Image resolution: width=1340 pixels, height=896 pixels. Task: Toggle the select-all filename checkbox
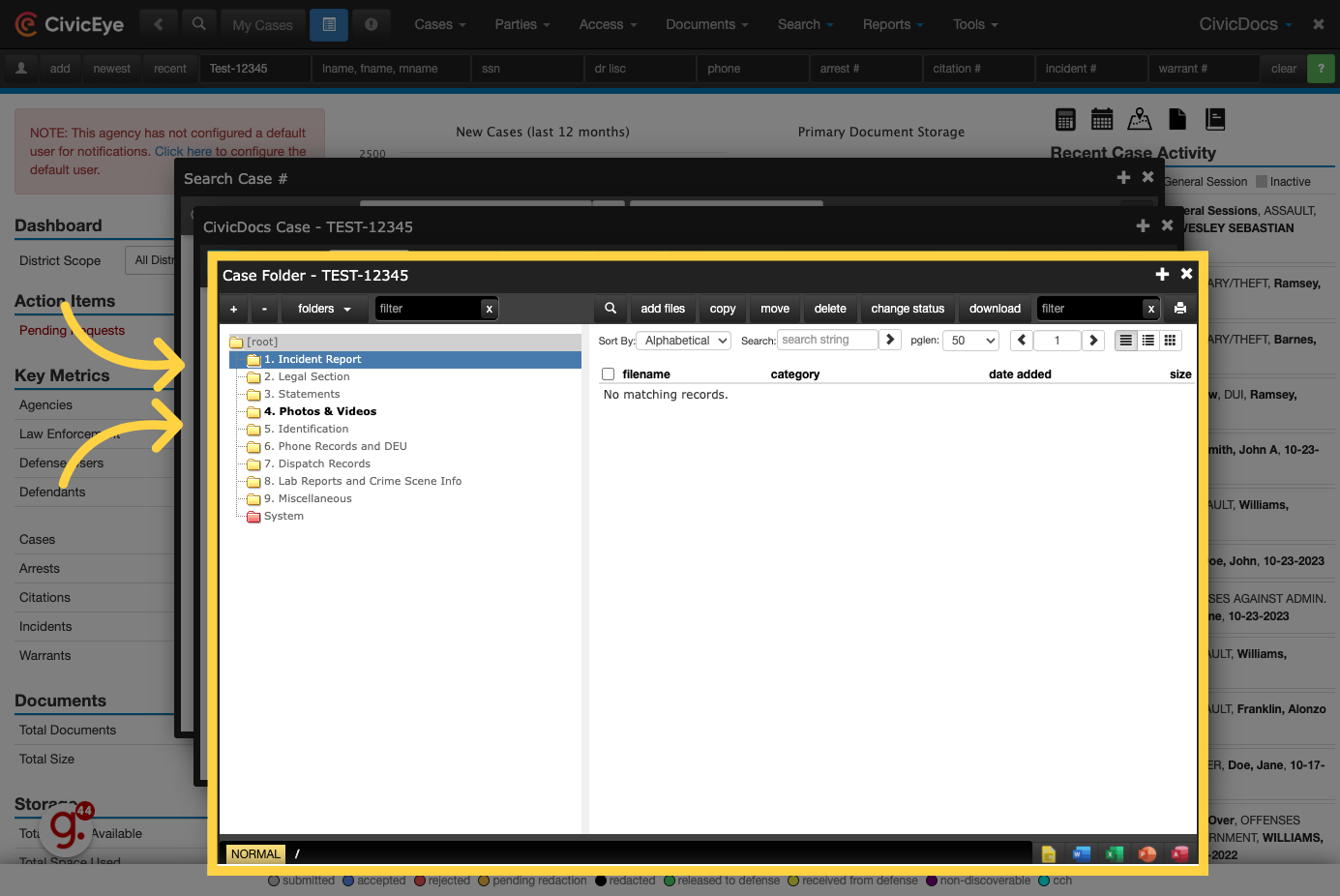click(x=609, y=374)
